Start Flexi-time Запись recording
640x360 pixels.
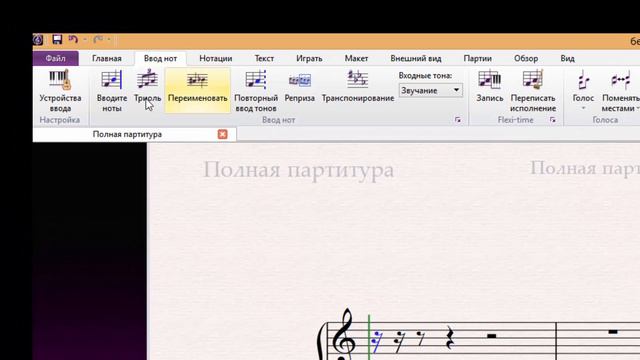(x=489, y=87)
